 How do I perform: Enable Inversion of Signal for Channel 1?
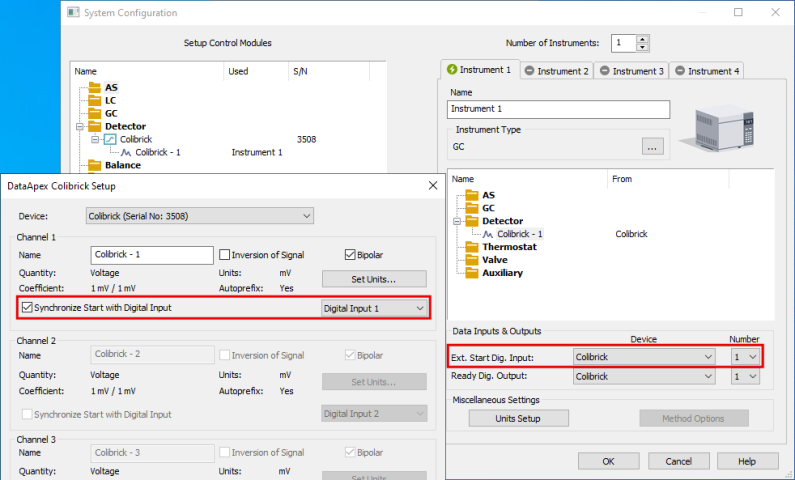coord(224,255)
